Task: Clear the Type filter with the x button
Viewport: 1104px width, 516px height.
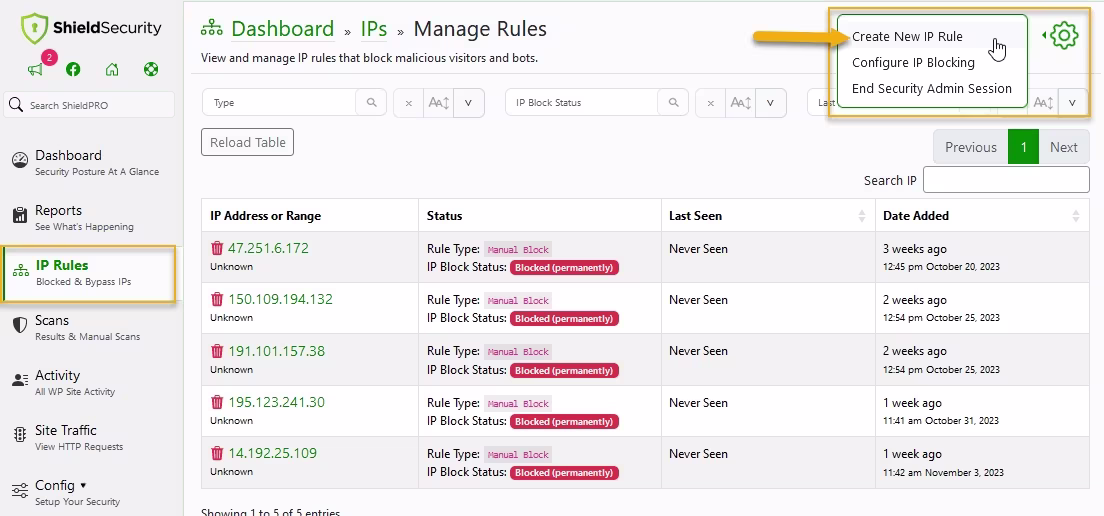Action: click(408, 103)
